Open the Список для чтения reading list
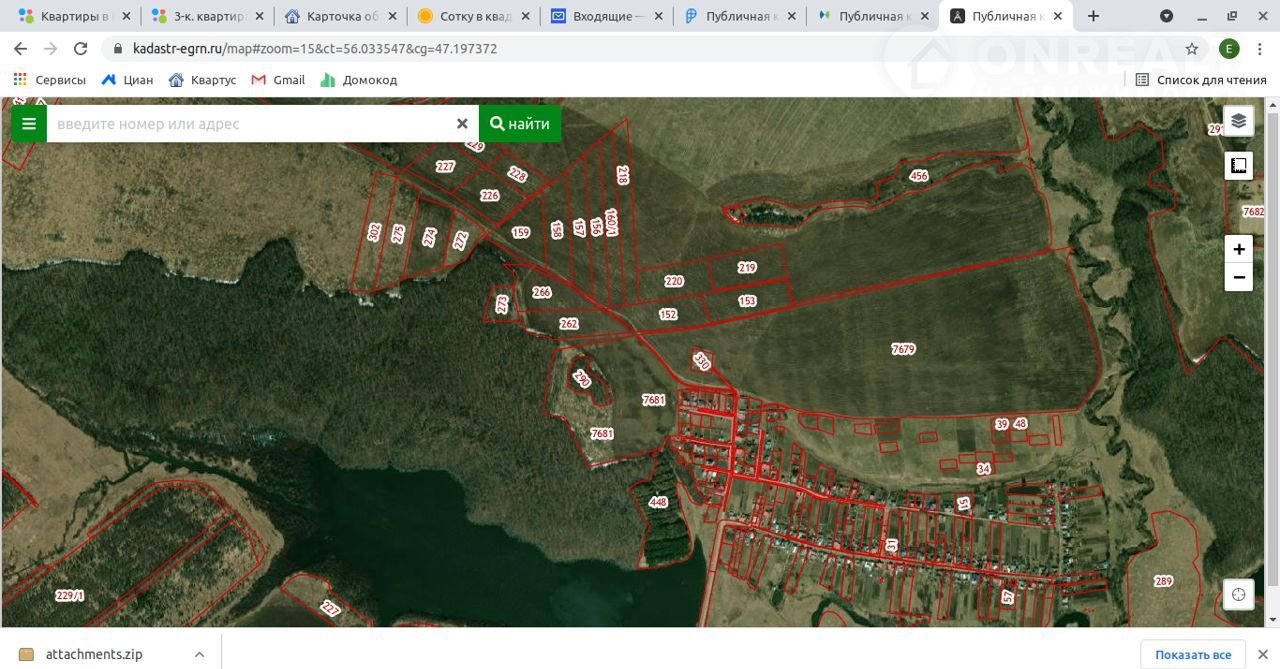The image size is (1280, 669). [1200, 80]
